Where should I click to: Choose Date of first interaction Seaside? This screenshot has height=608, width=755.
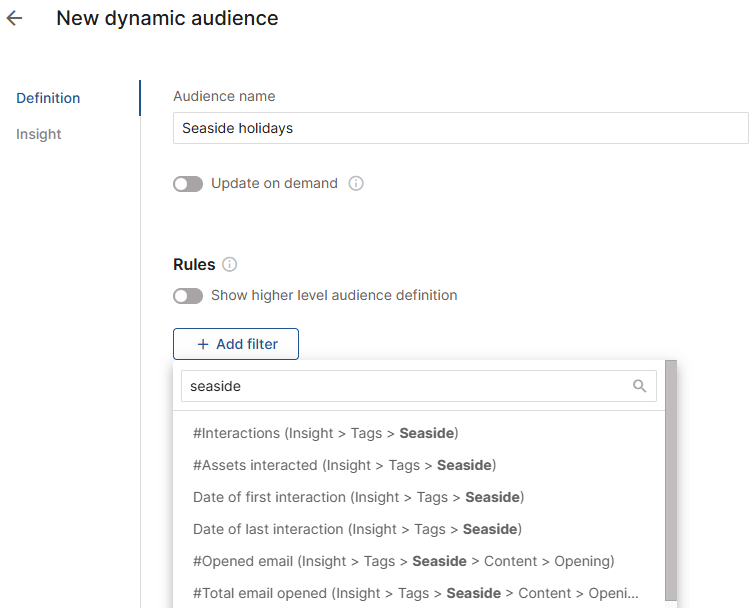click(358, 497)
